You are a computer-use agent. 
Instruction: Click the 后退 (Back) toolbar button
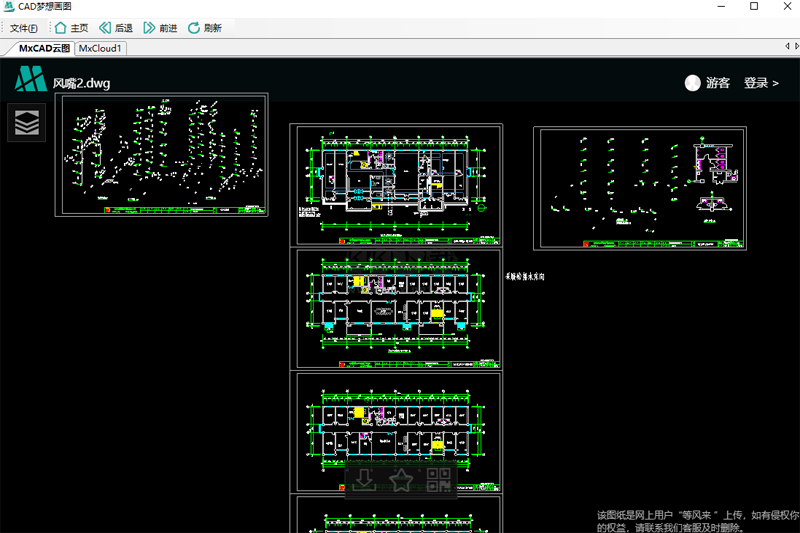click(x=115, y=28)
